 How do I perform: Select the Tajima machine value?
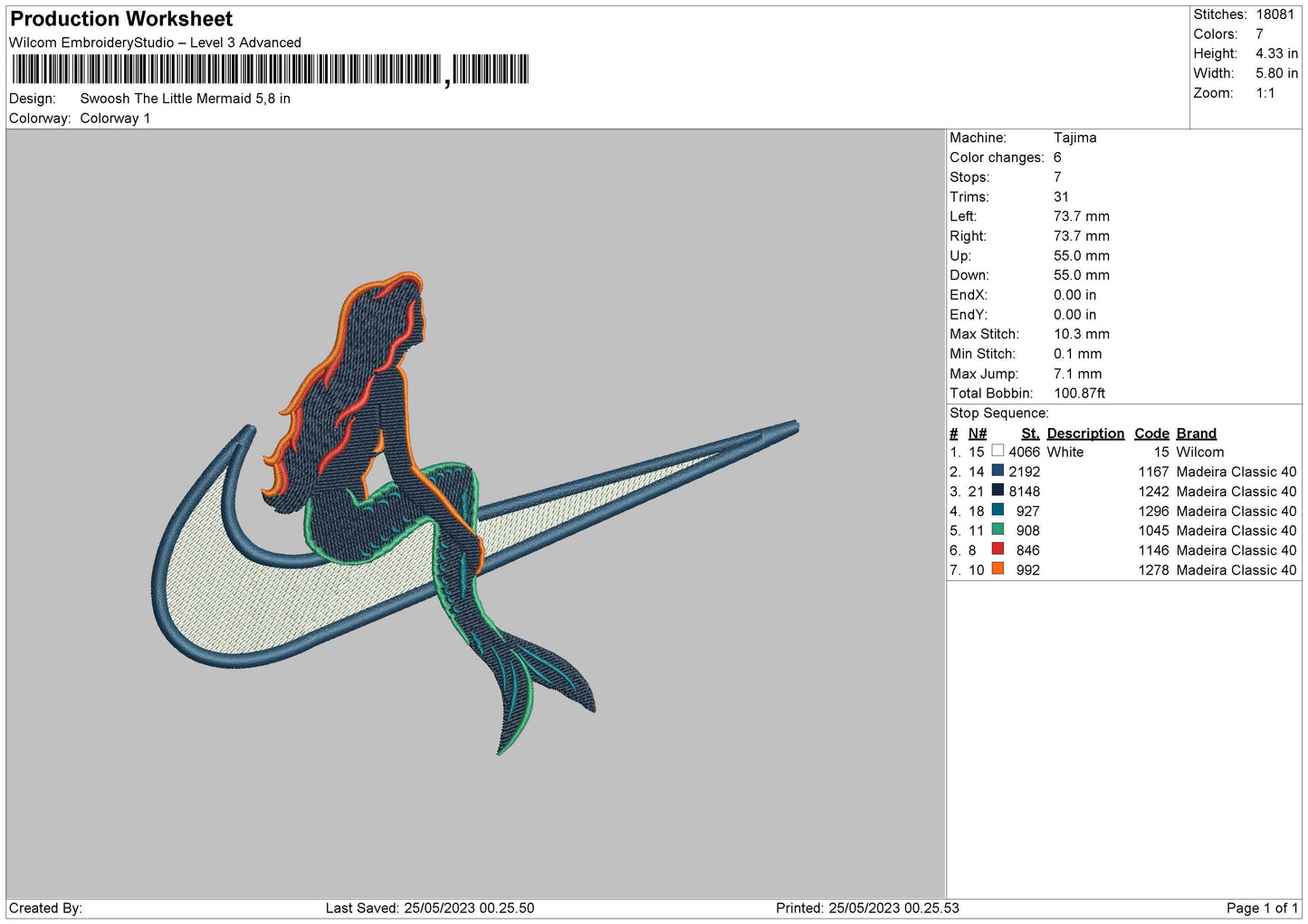[1074, 138]
